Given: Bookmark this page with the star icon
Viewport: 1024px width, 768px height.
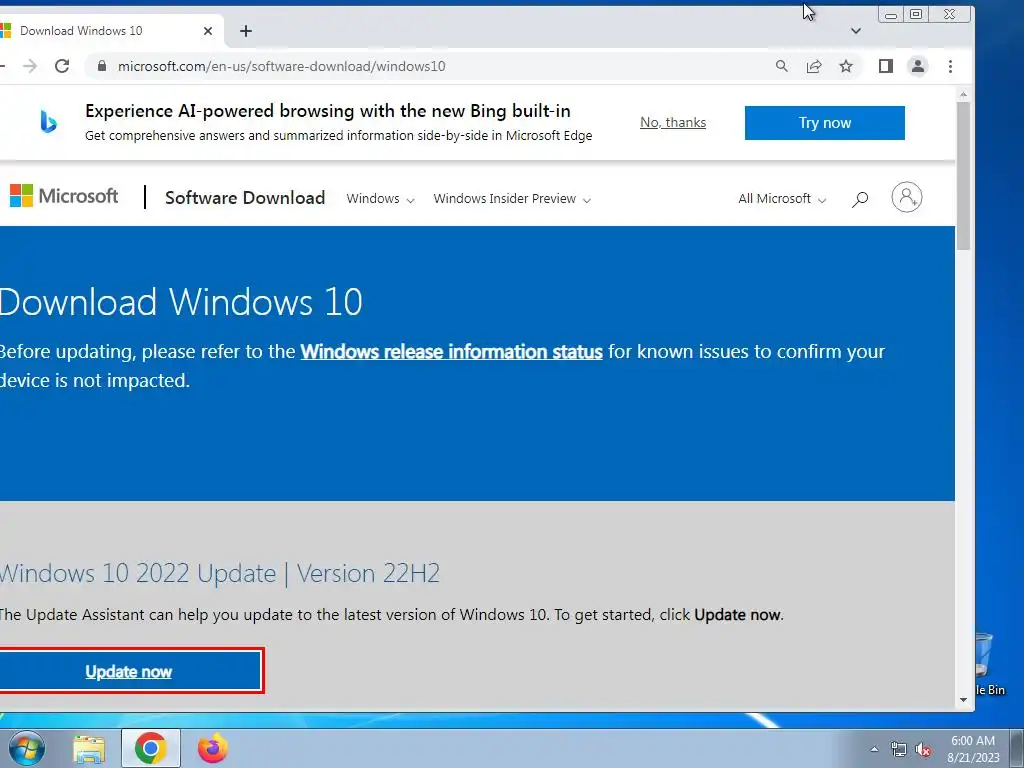Looking at the screenshot, I should click(846, 66).
